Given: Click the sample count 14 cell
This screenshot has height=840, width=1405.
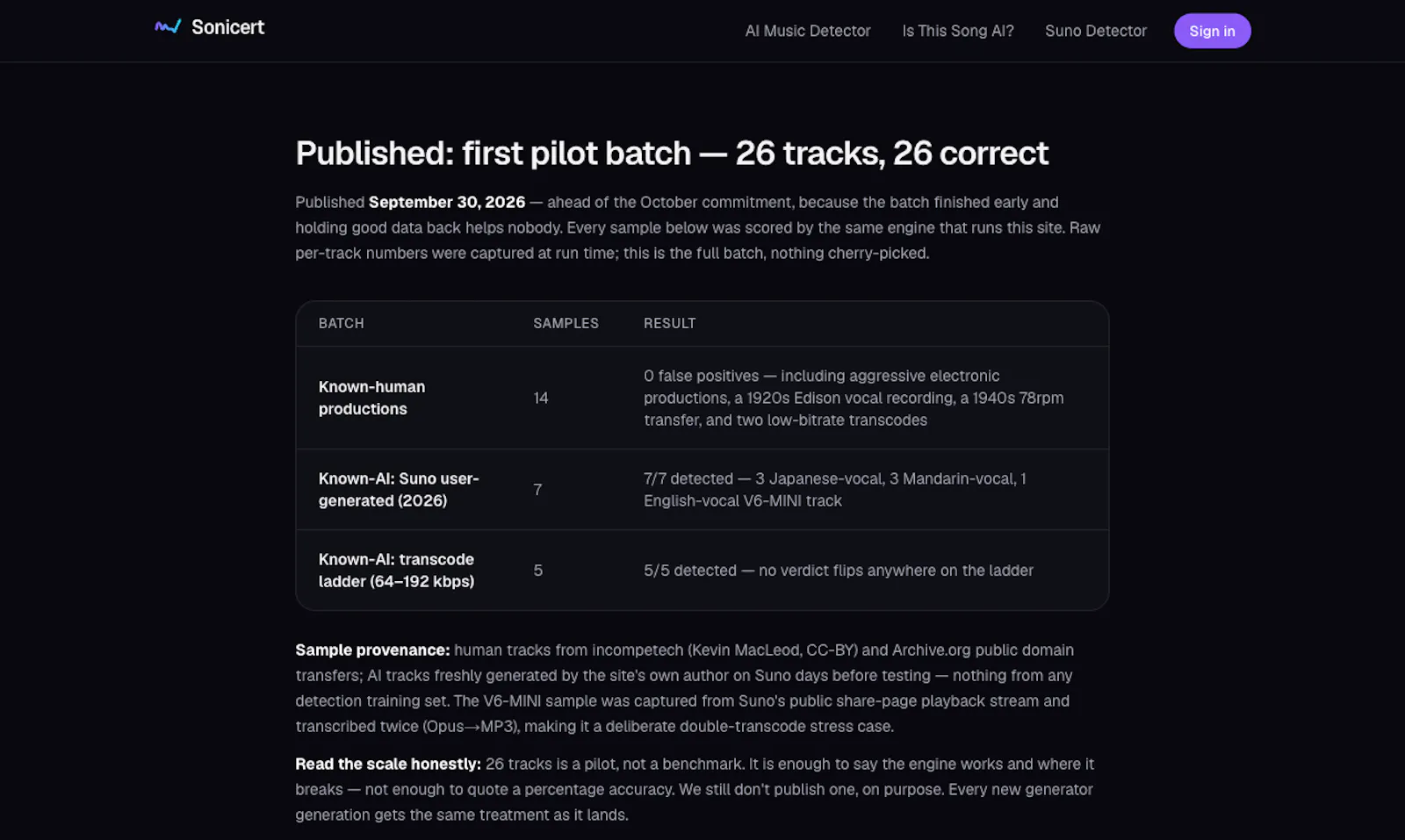Looking at the screenshot, I should point(541,398).
